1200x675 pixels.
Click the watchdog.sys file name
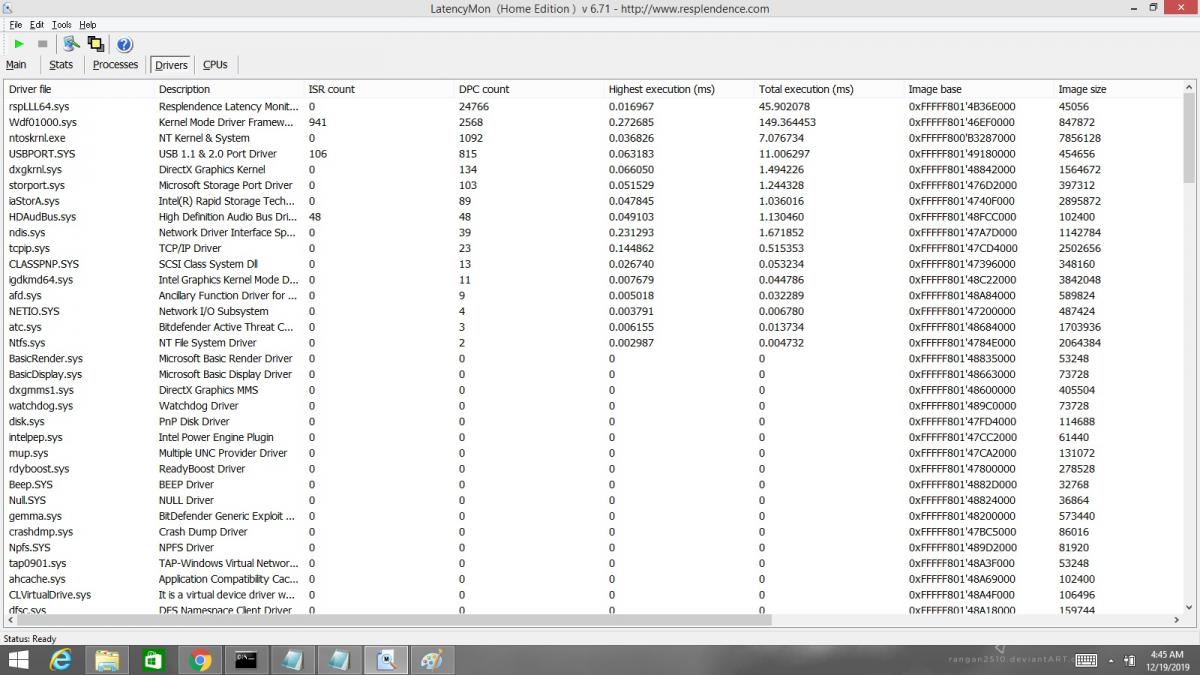click(x=41, y=406)
